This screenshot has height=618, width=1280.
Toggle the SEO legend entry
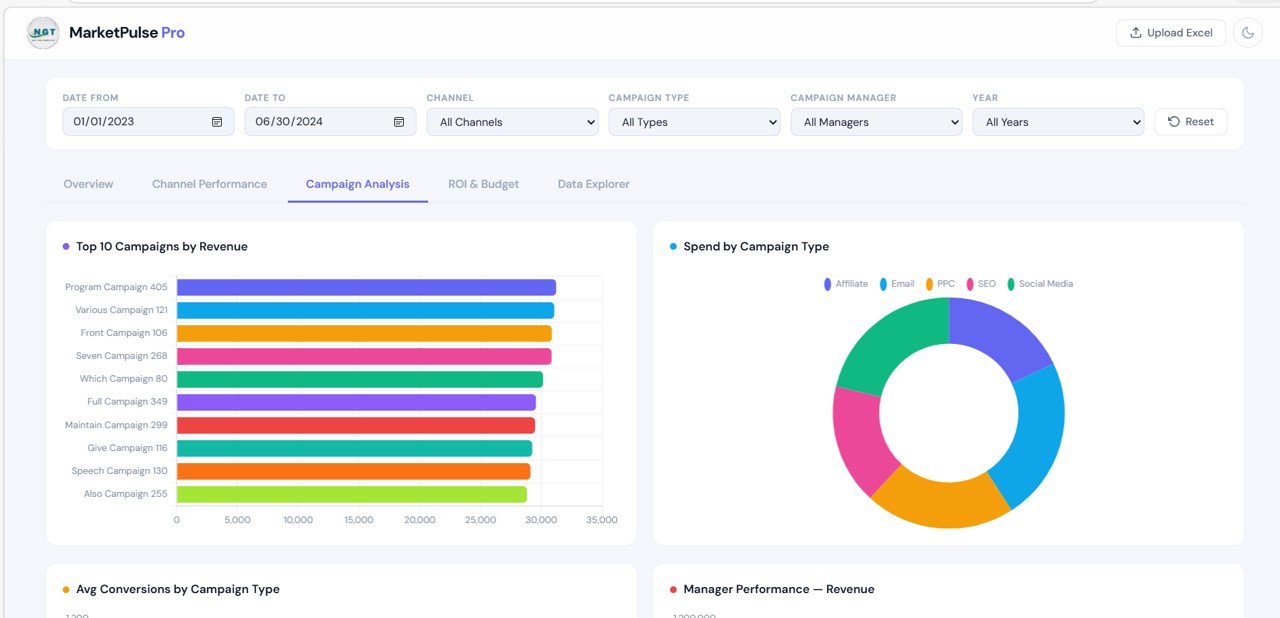[972, 283]
